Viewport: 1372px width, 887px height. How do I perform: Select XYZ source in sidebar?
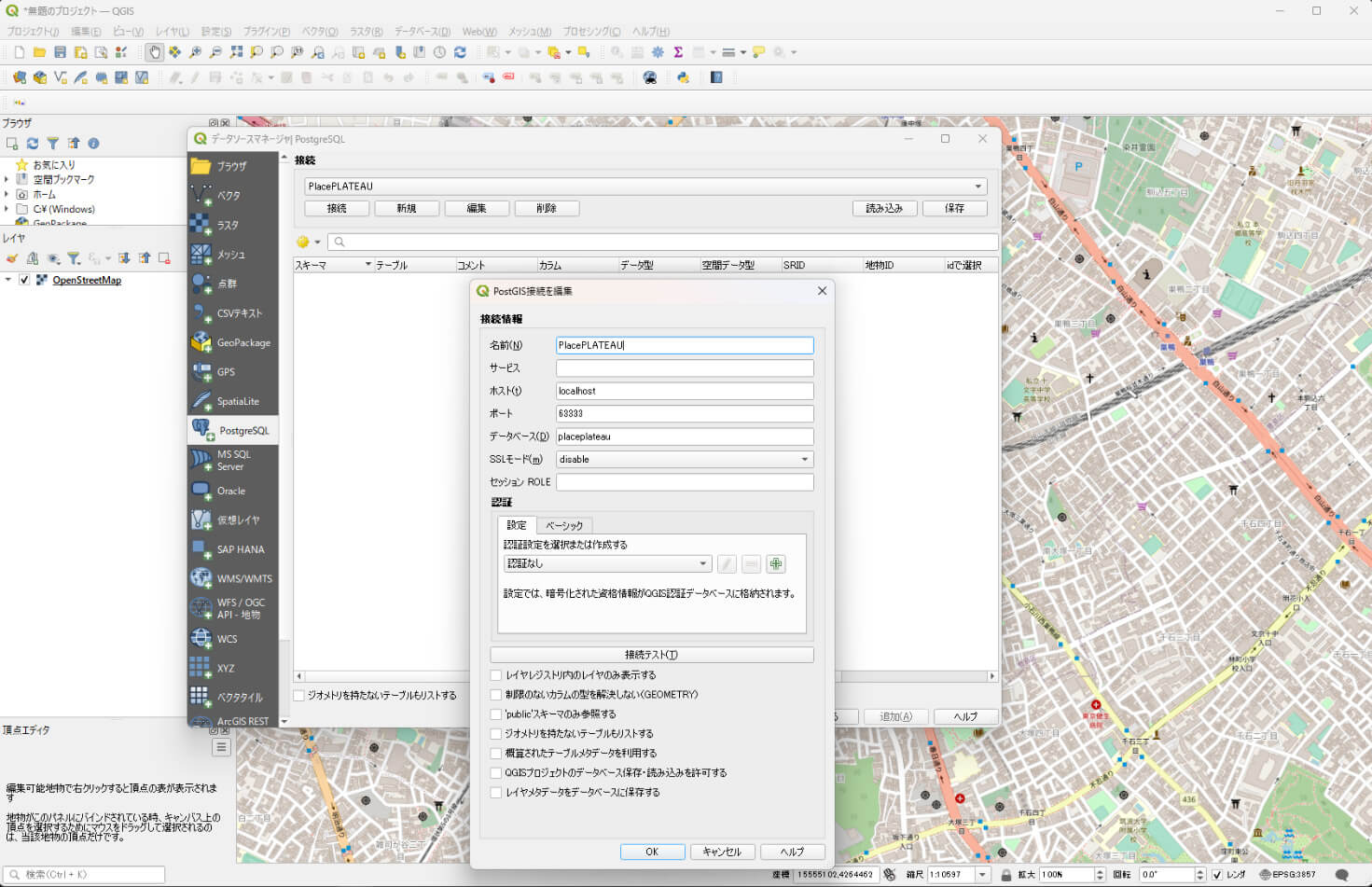[233, 668]
